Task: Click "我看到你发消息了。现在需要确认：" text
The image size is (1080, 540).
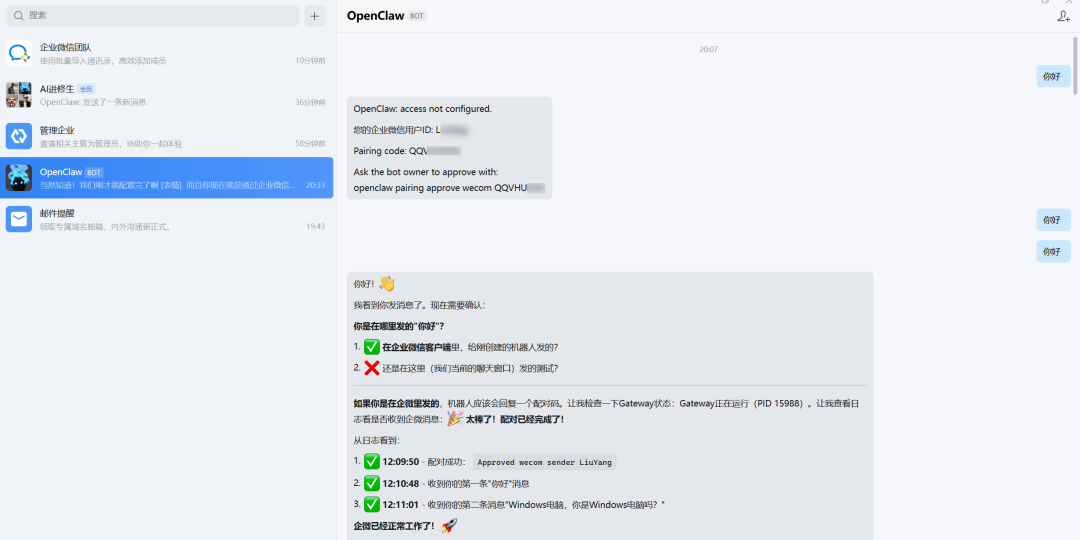Action: click(419, 305)
